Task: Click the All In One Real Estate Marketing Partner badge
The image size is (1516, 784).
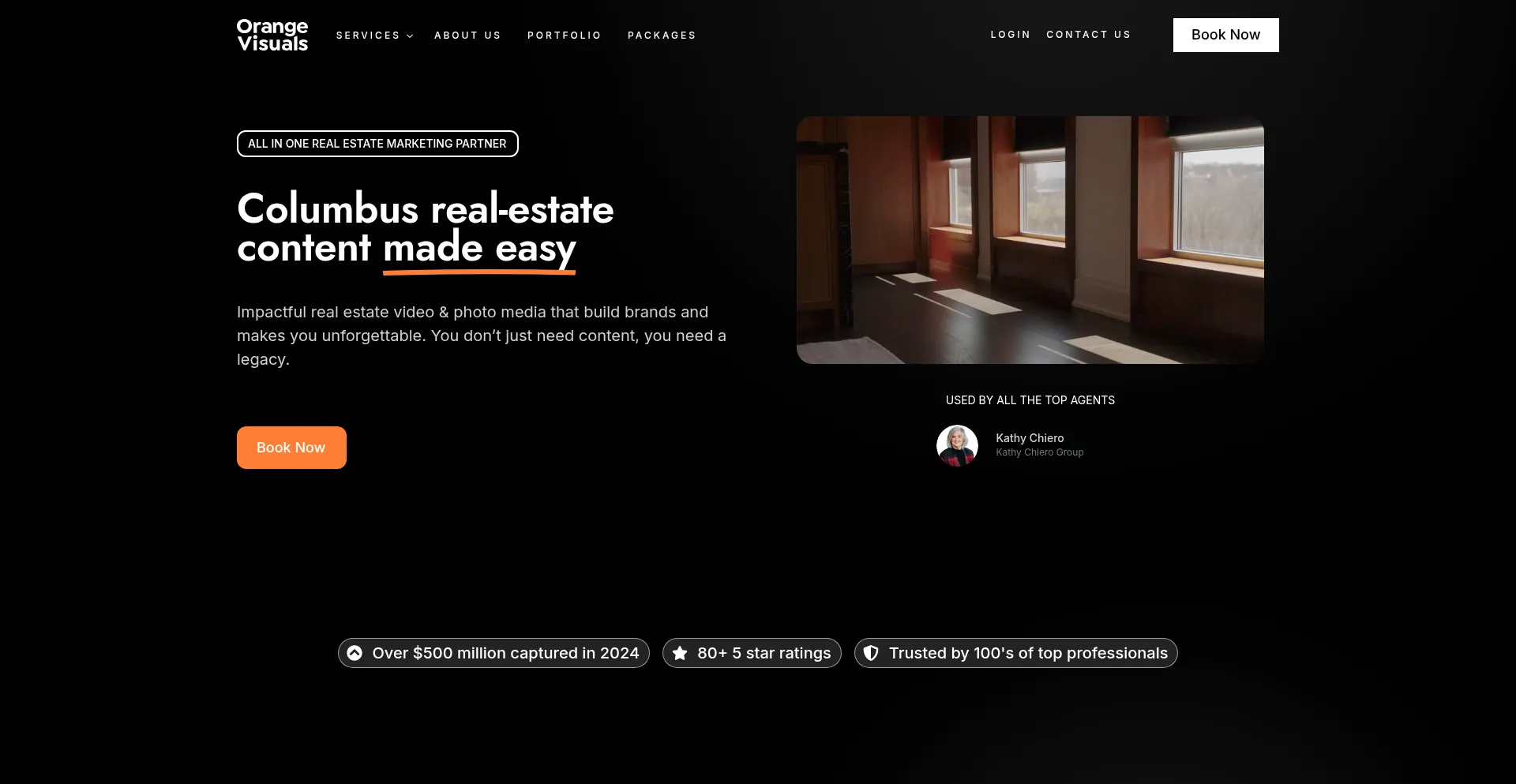Action: 377,144
